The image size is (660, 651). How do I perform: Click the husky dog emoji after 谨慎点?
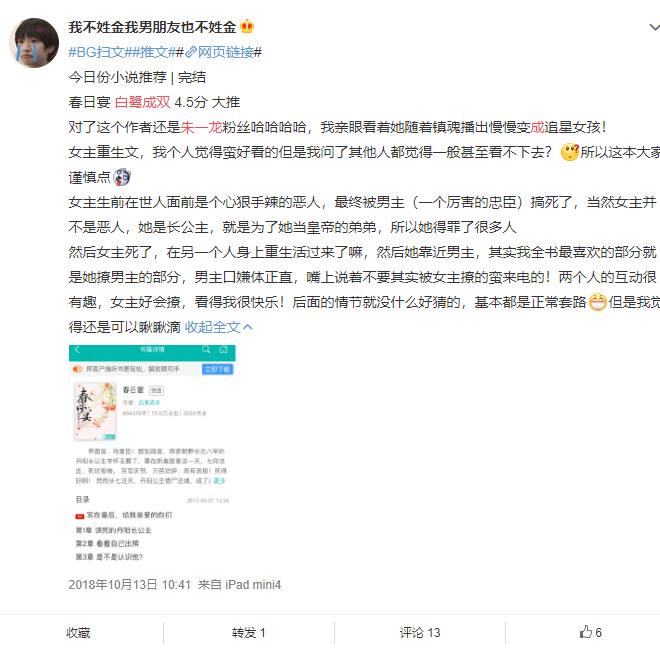coord(122,177)
